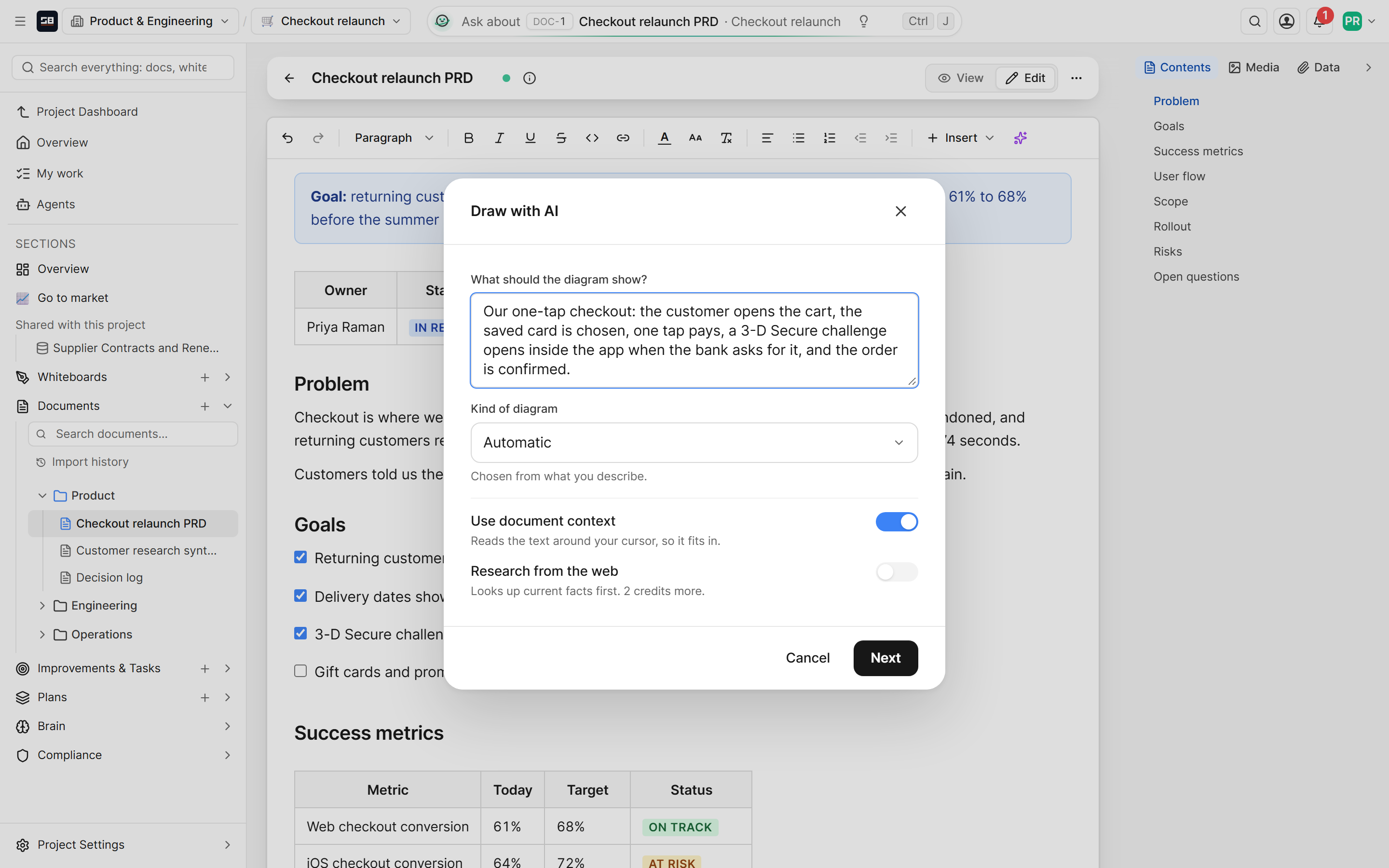This screenshot has width=1389, height=868.
Task: Cancel the Draw with AI dialog
Action: pos(807,658)
